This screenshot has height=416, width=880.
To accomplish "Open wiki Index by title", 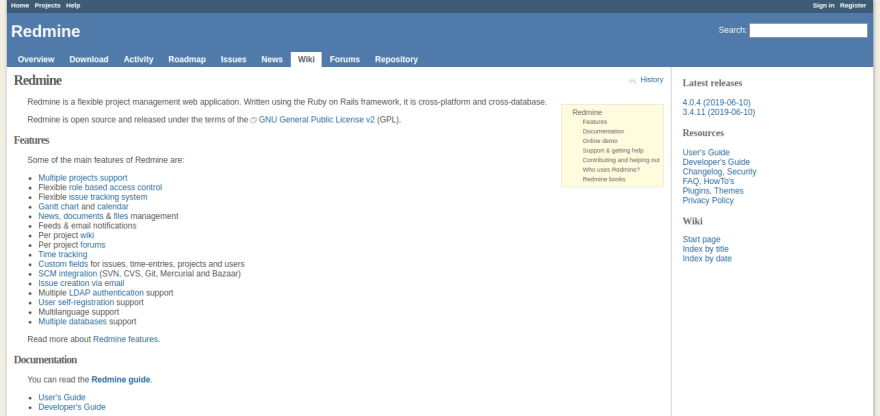I will (x=705, y=249).
